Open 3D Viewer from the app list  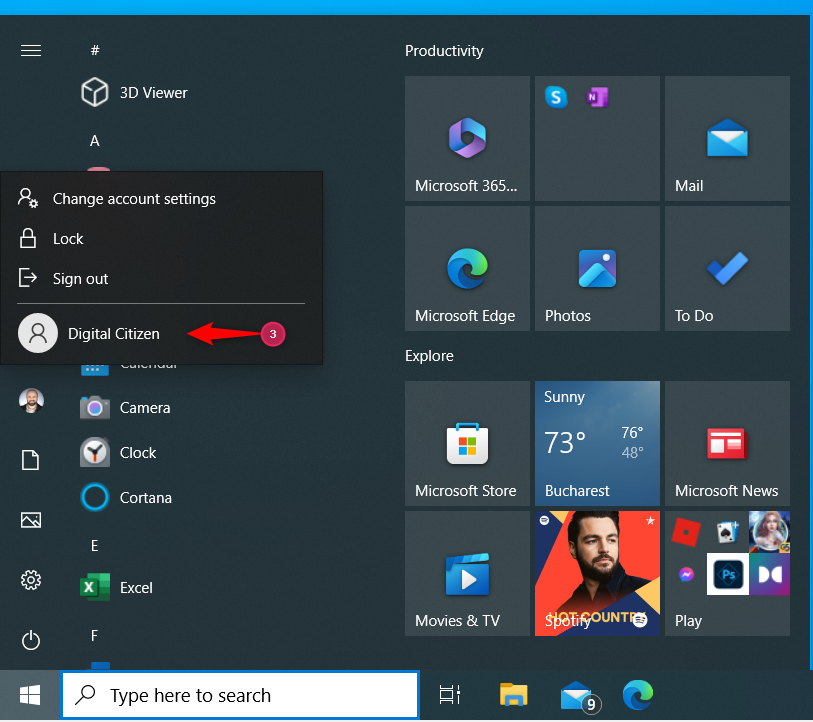[135, 92]
